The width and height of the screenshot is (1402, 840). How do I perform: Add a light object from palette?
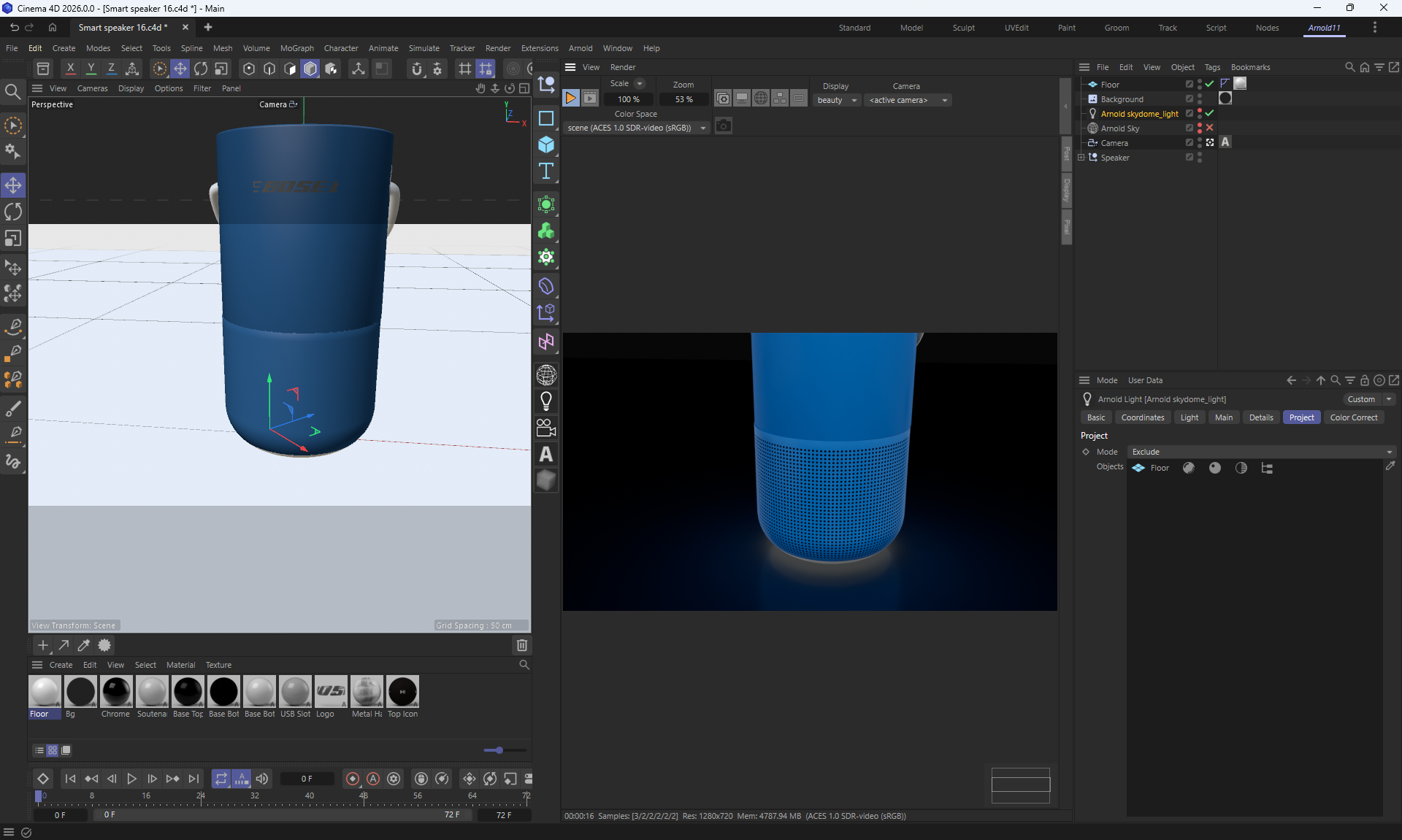546,401
